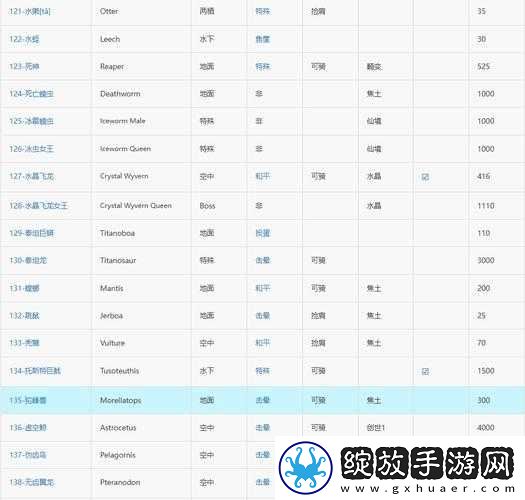Click the blue taming link in Otter row
The image size is (525, 500).
pyautogui.click(x=263, y=11)
